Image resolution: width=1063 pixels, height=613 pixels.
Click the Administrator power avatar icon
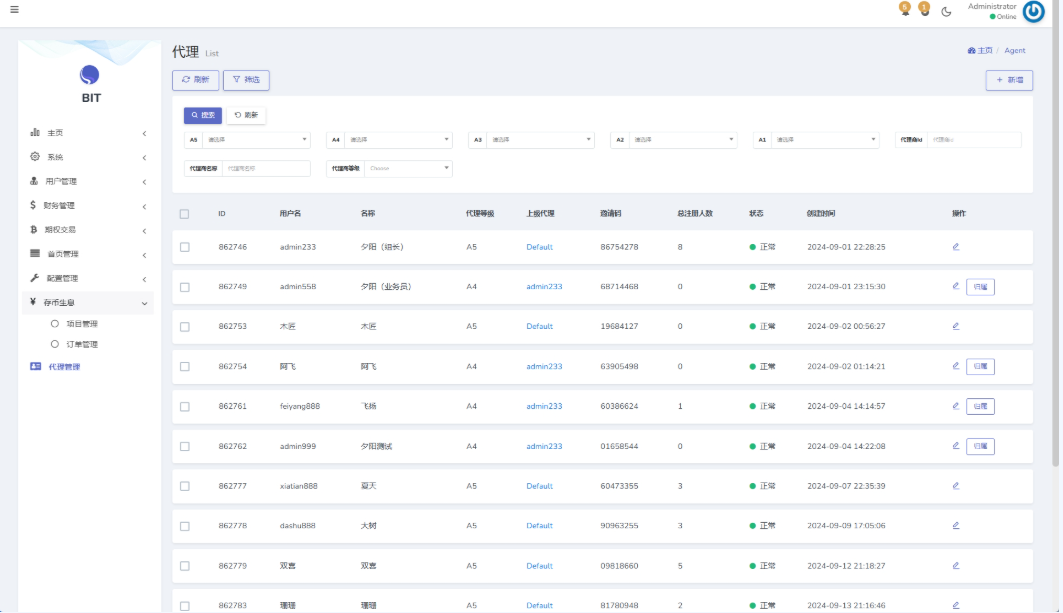(1034, 11)
